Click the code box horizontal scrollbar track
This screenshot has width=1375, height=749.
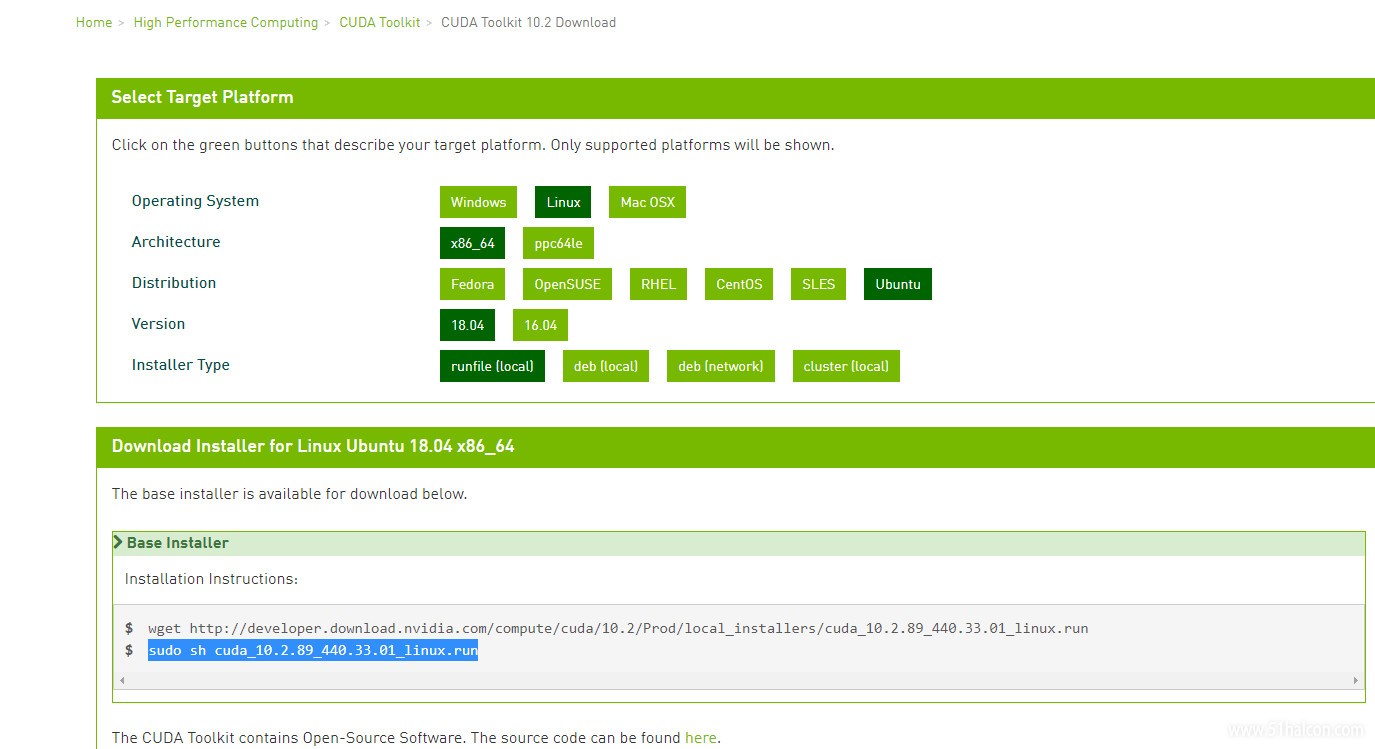pos(739,680)
